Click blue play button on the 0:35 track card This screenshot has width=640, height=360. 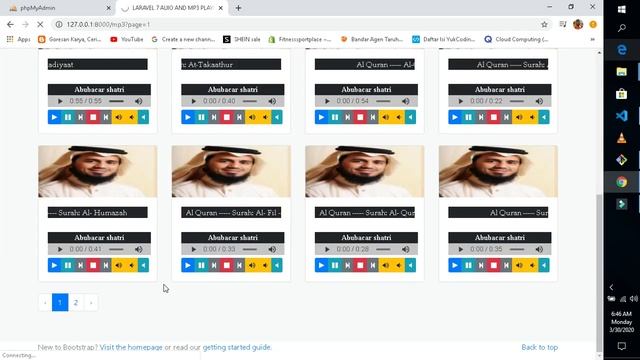[454, 265]
